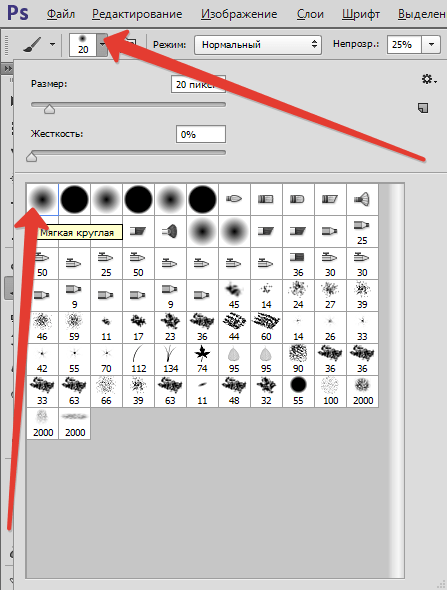Viewport: 447px width, 590px height.
Task: Create new brush preset from current brush
Action: pyautogui.click(x=423, y=108)
